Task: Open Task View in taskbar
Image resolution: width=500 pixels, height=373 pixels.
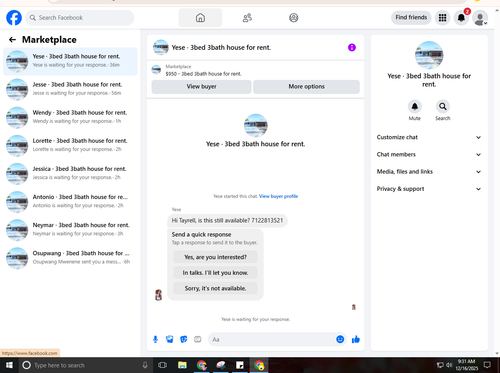Action: (162, 365)
